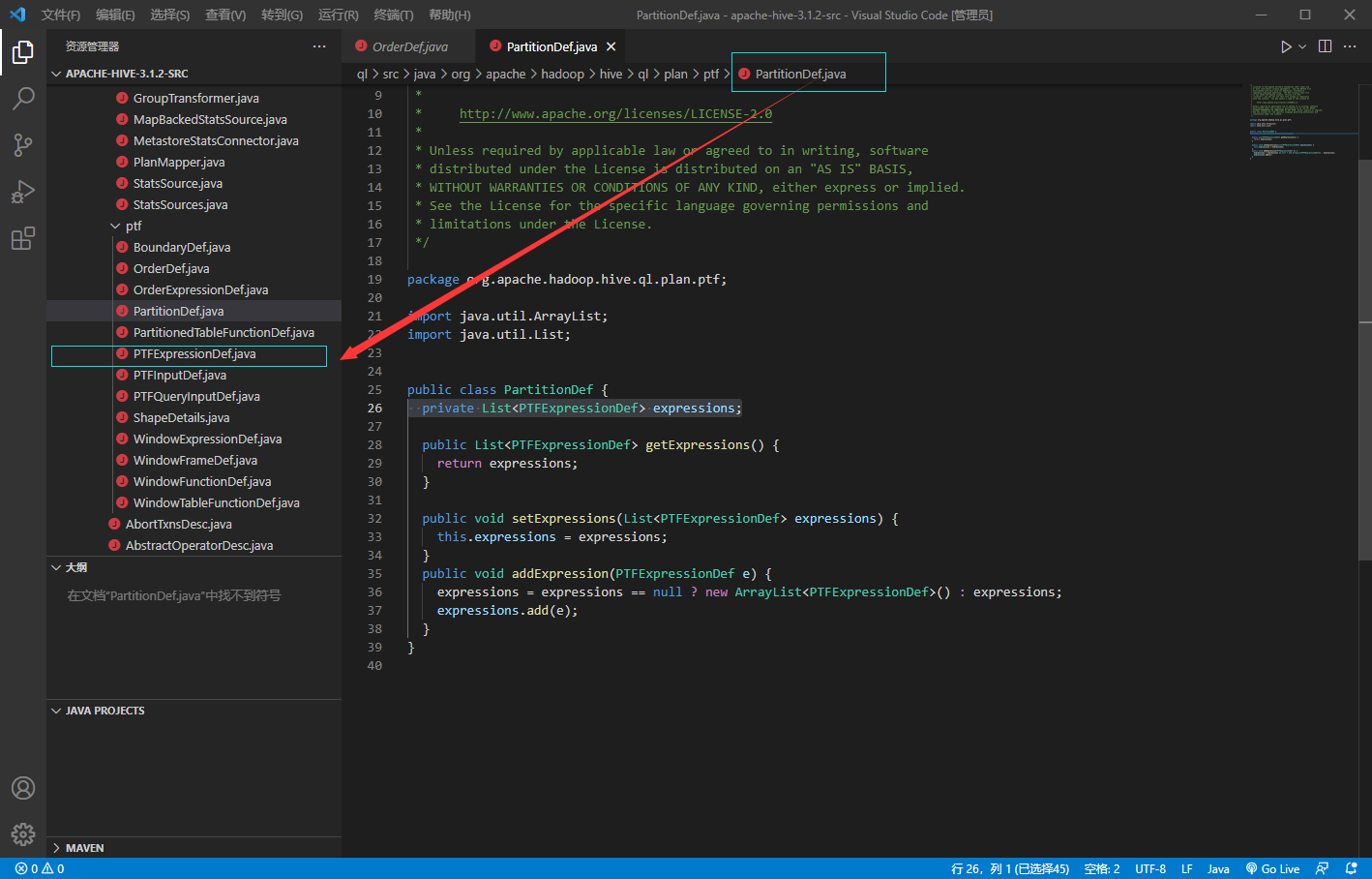Click the errors and warnings status indicator
Image resolution: width=1372 pixels, height=879 pixels.
click(40, 868)
